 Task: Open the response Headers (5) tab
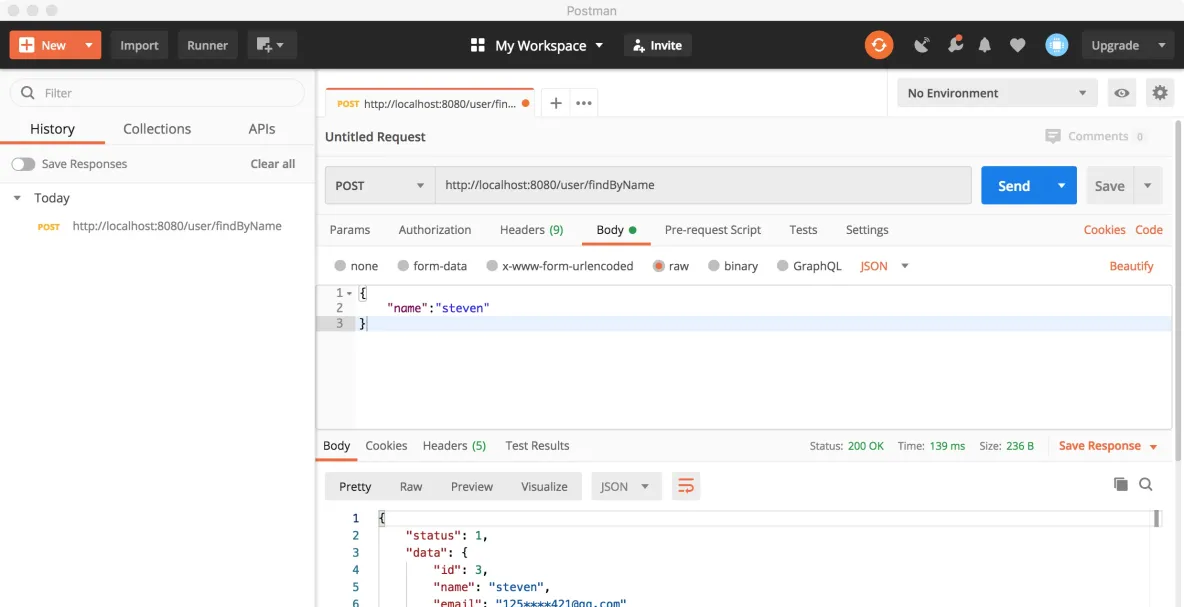pos(455,445)
